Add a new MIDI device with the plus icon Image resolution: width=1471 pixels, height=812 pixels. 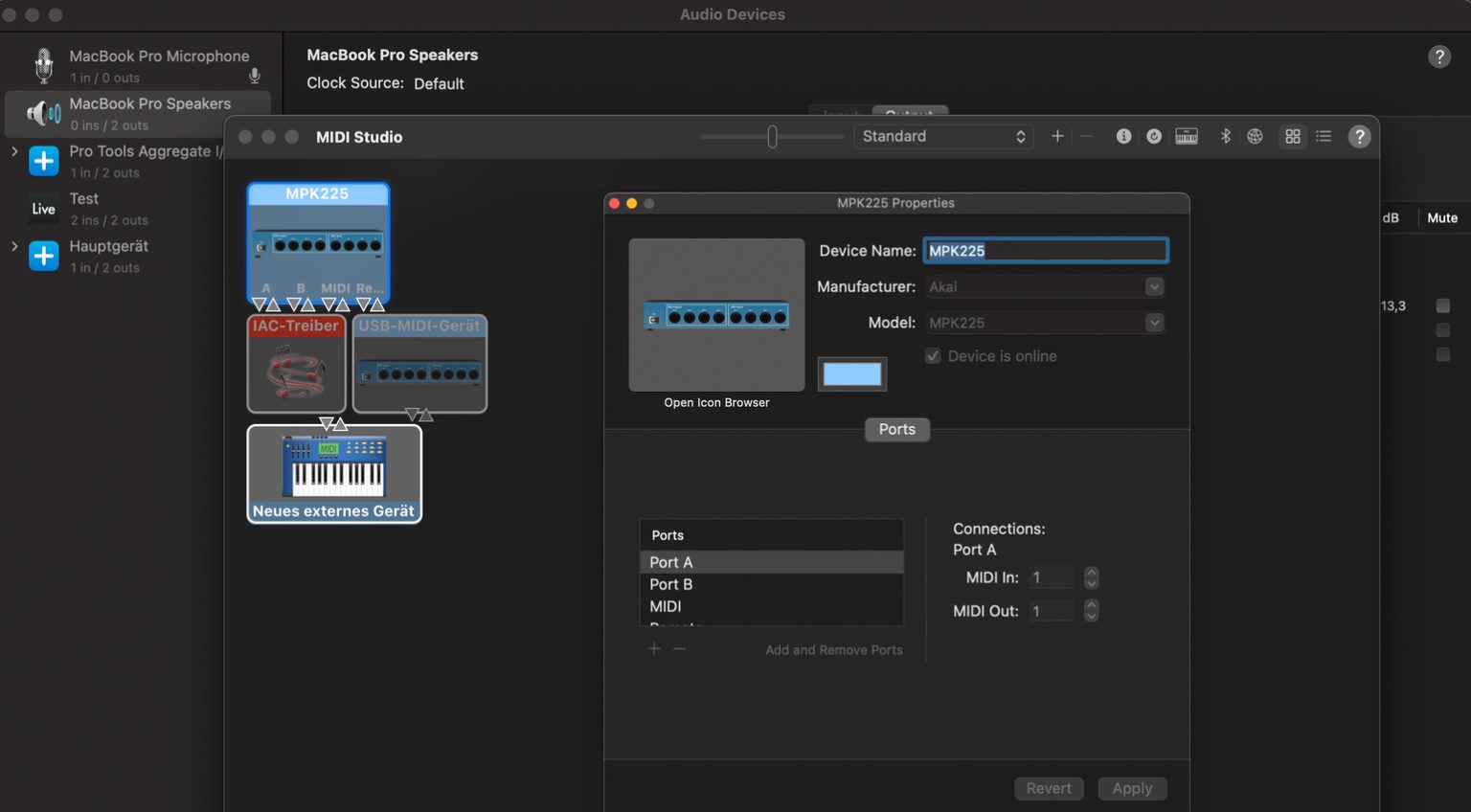1057,136
